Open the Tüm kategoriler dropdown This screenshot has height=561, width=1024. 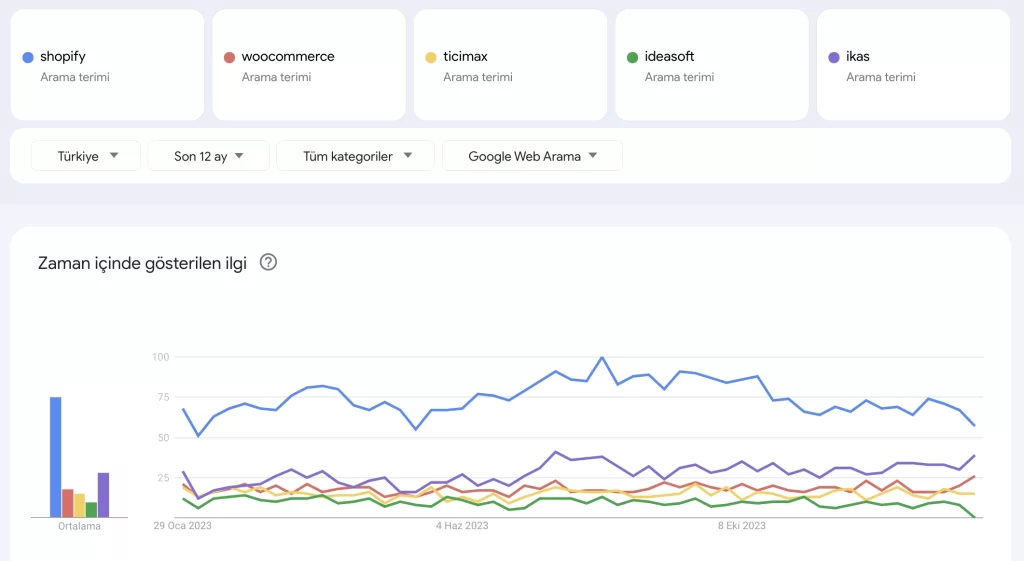tap(355, 156)
